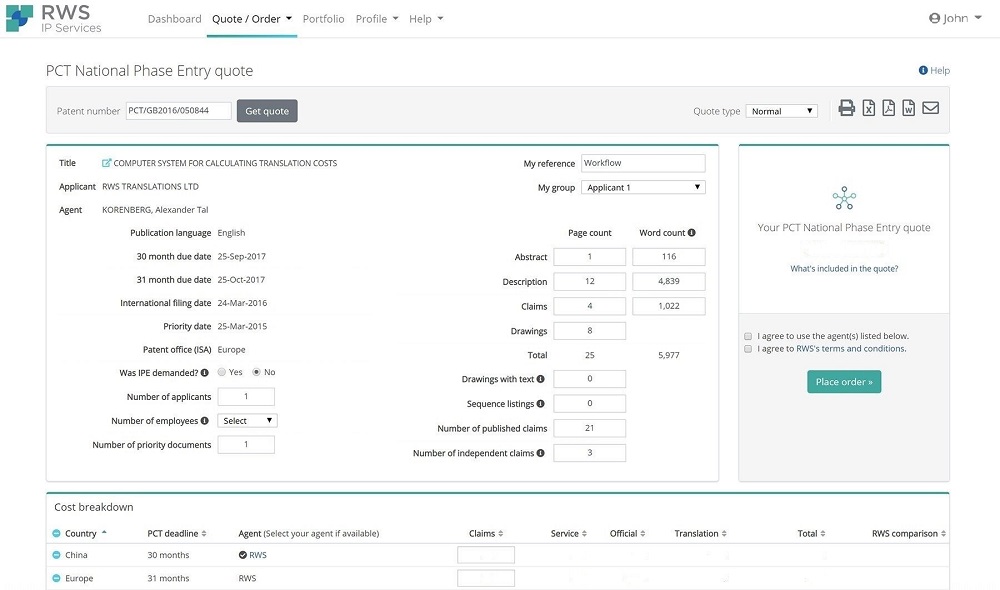The width and height of the screenshot is (1000, 590).
Task: Open Number of employees Select dropdown
Action: click(x=247, y=421)
